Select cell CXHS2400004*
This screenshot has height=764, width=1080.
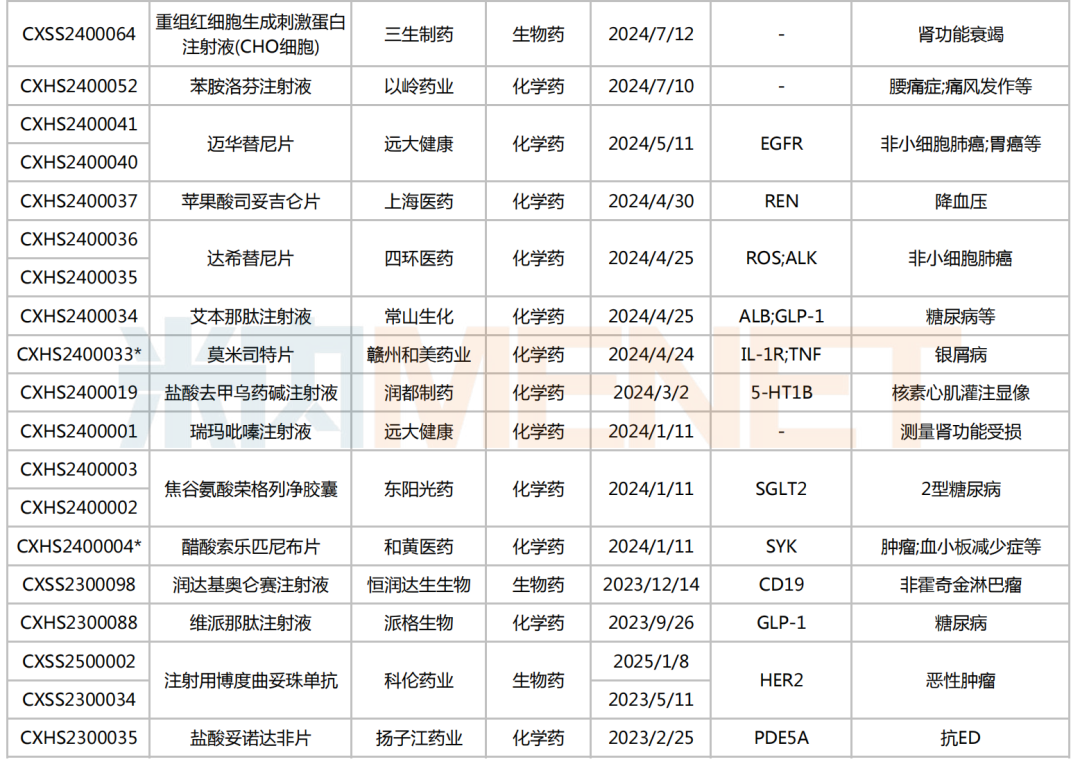79,546
